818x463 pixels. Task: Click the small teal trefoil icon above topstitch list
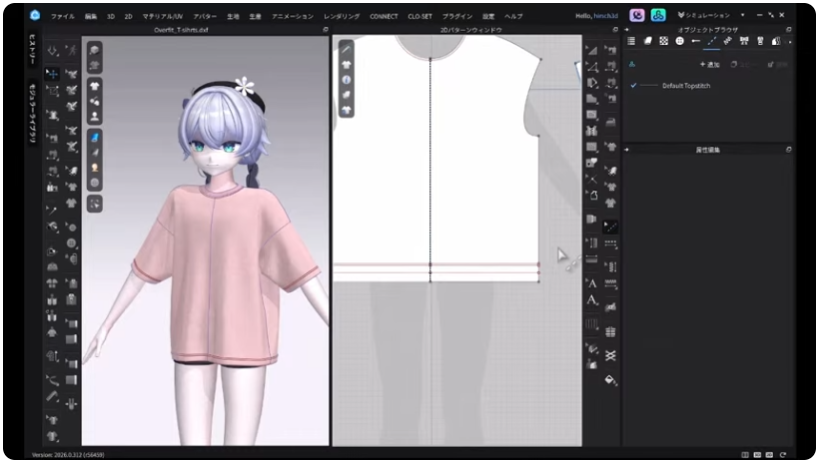[x=632, y=65]
